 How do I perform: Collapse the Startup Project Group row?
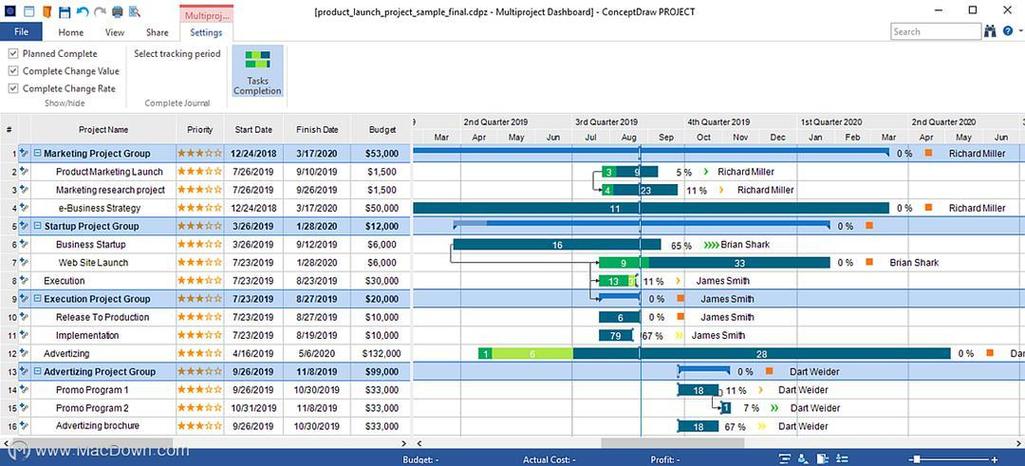37,227
